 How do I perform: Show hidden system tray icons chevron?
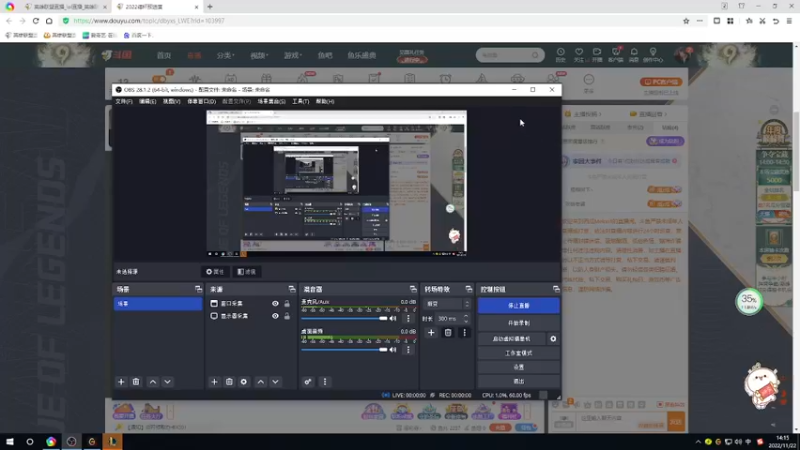698,441
